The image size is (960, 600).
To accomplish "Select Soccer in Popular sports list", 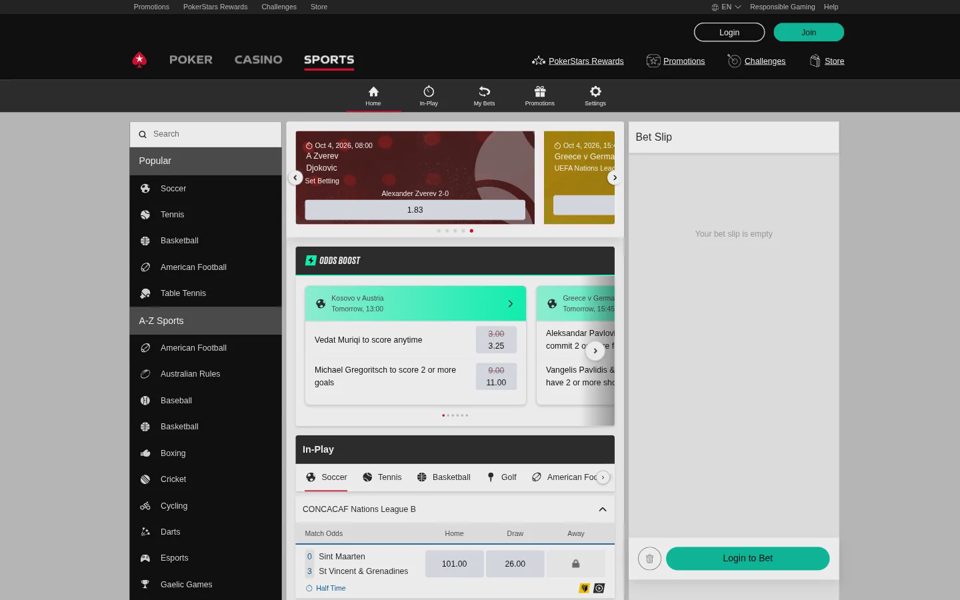I will 205,189.
